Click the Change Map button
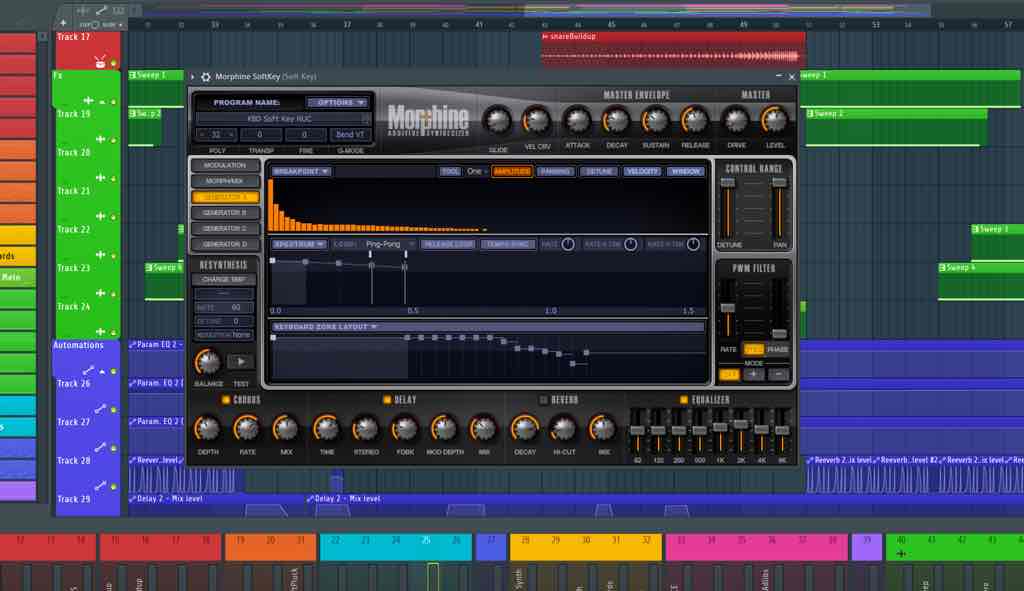Image resolution: width=1024 pixels, height=591 pixels. pos(223,280)
